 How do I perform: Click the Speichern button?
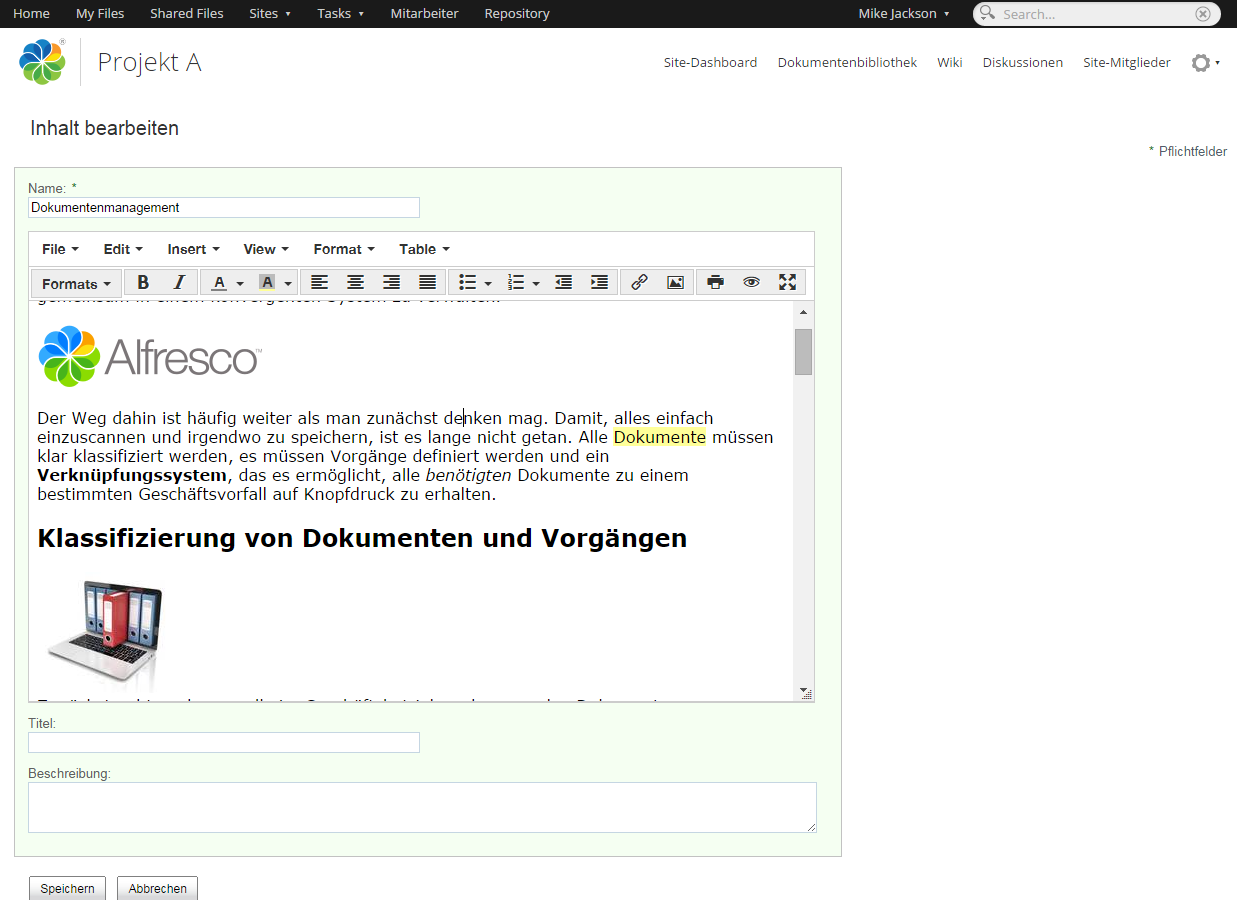click(x=68, y=888)
